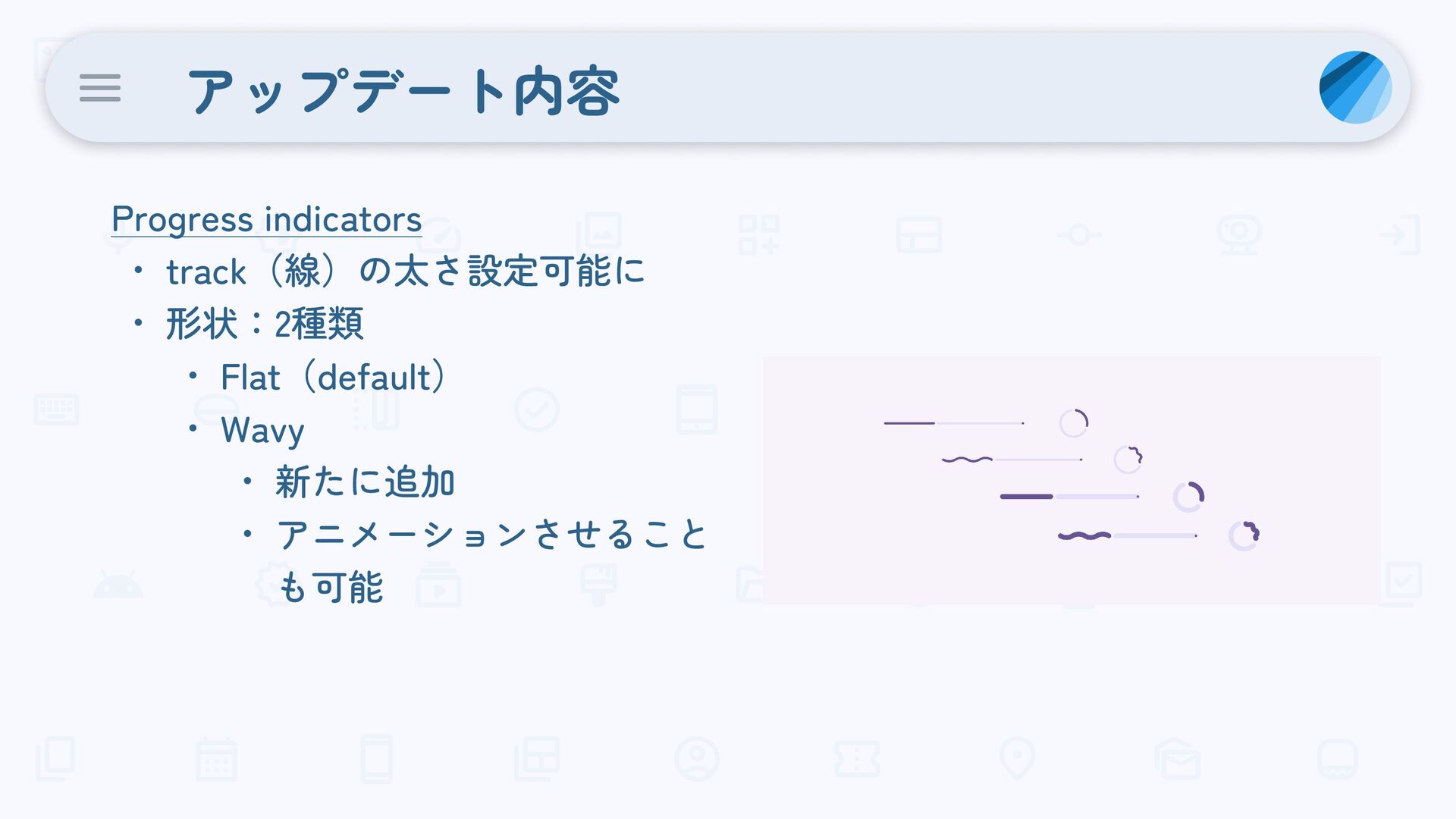The height and width of the screenshot is (819, 1456).
Task: Open the hamburger menu icon
Action: 100,88
